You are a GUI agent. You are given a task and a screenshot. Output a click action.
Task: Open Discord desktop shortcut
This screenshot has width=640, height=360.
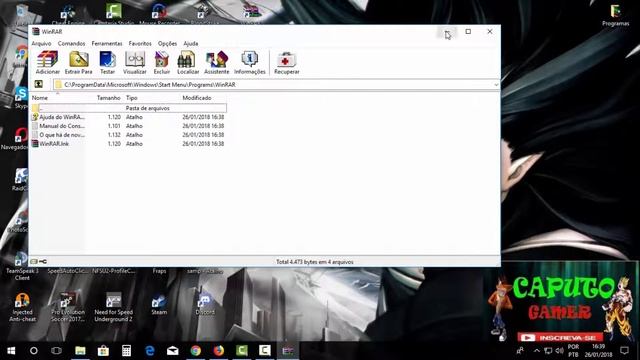[x=204, y=305]
